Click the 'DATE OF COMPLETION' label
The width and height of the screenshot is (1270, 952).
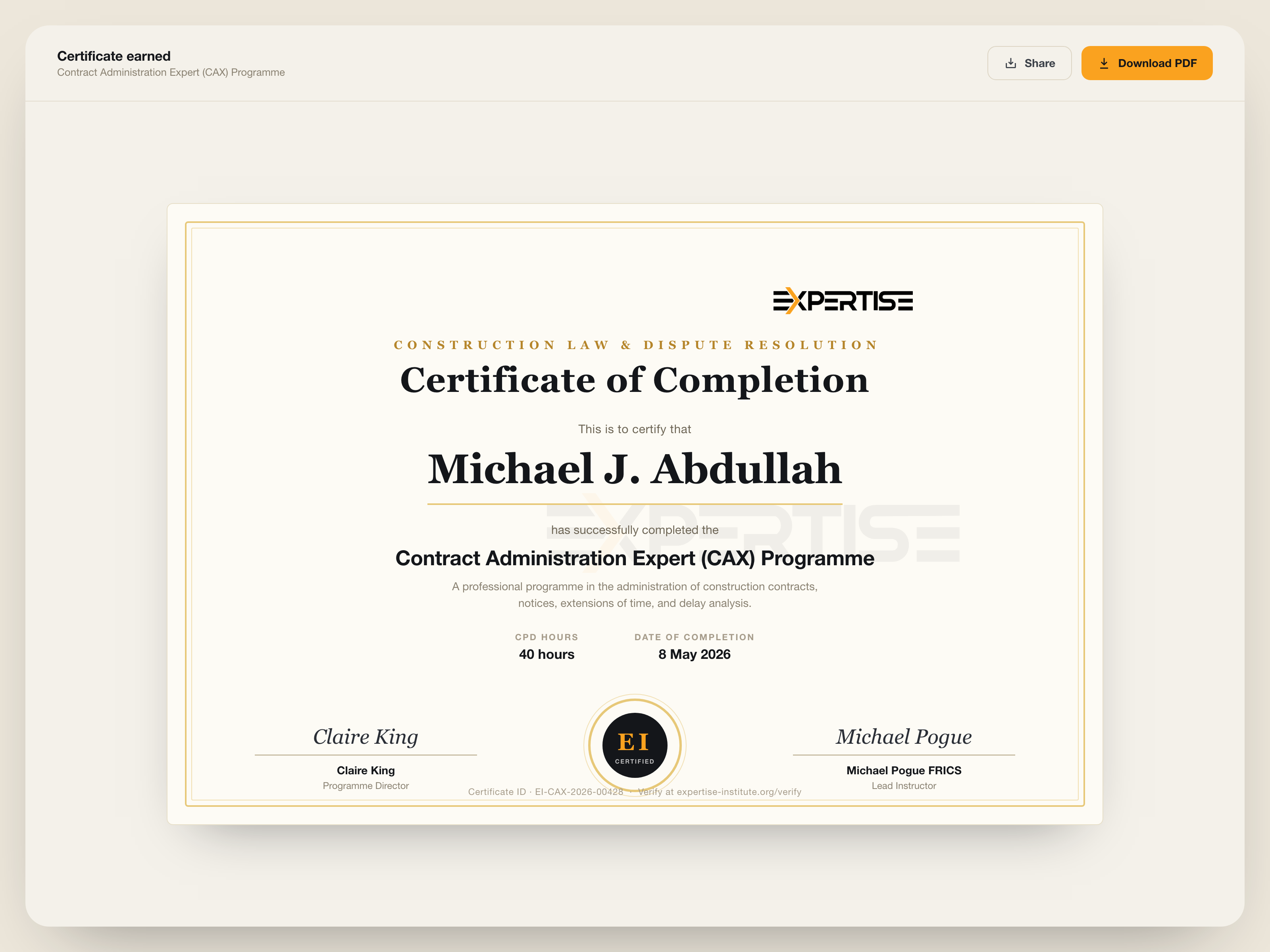coord(694,637)
